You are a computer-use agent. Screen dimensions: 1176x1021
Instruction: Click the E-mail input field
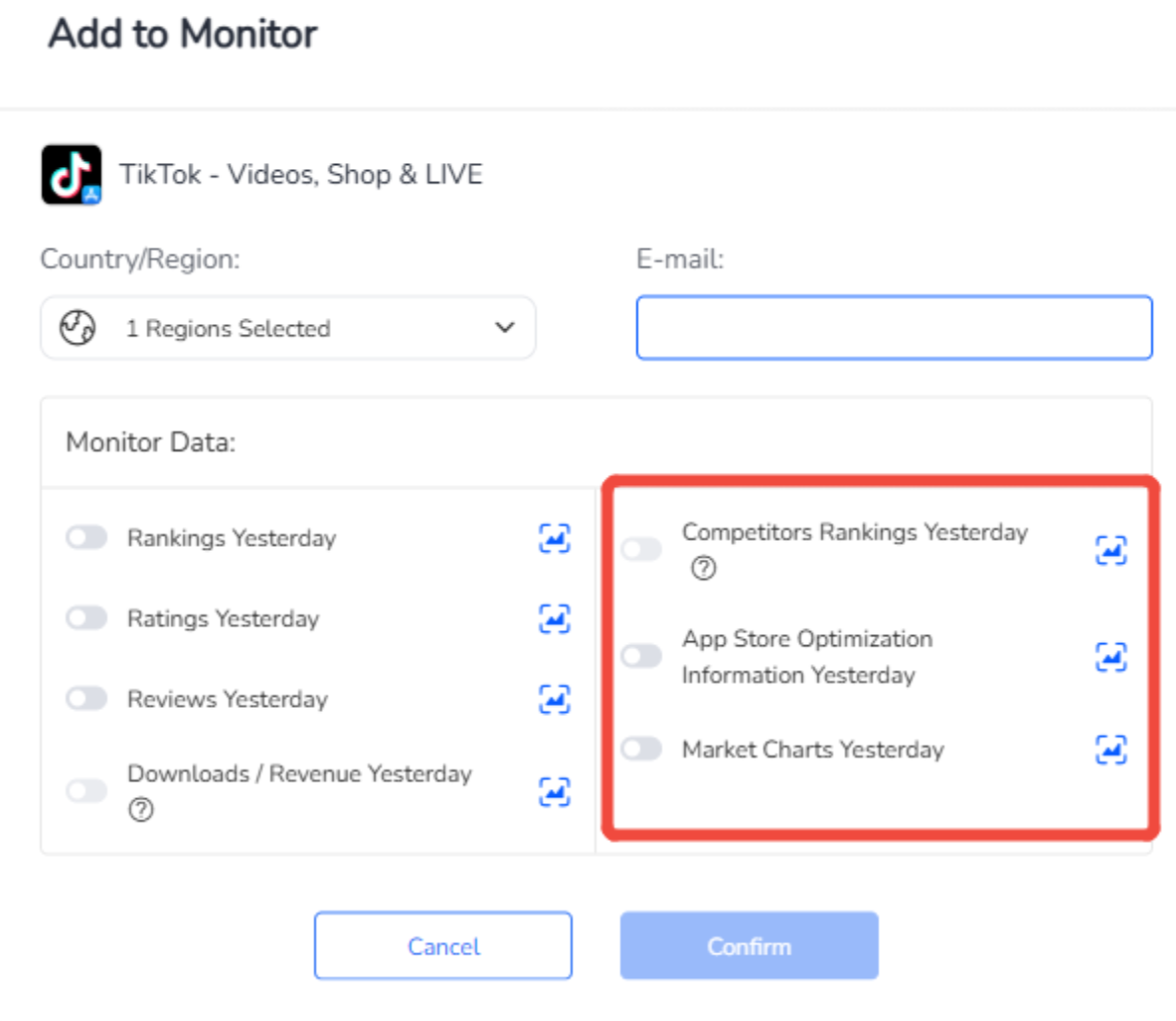tap(894, 327)
